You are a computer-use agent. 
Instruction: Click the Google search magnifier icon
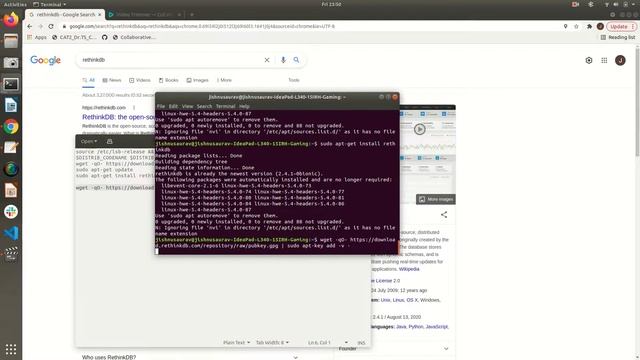click(x=296, y=60)
